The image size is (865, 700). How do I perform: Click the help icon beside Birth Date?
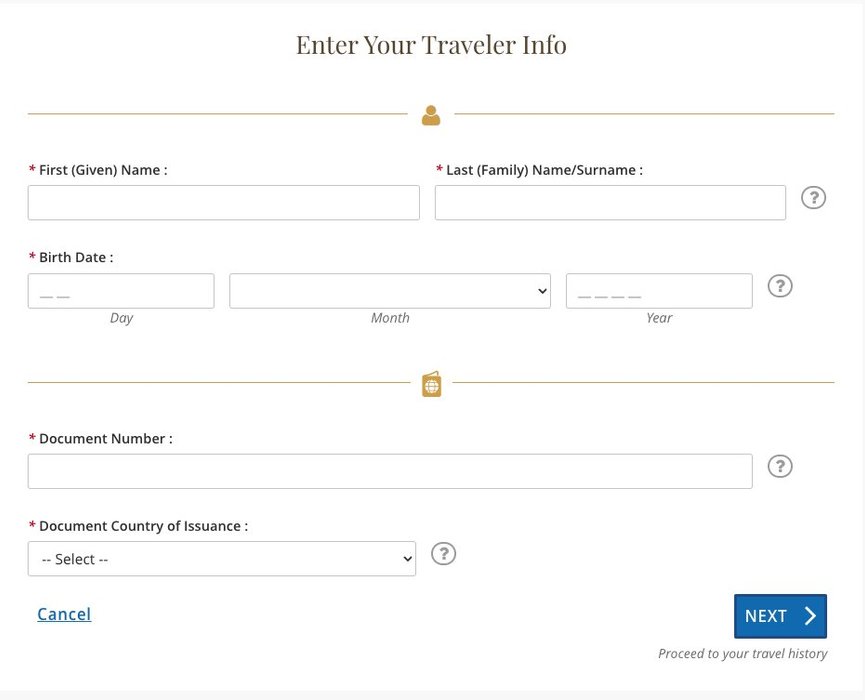[x=780, y=286]
